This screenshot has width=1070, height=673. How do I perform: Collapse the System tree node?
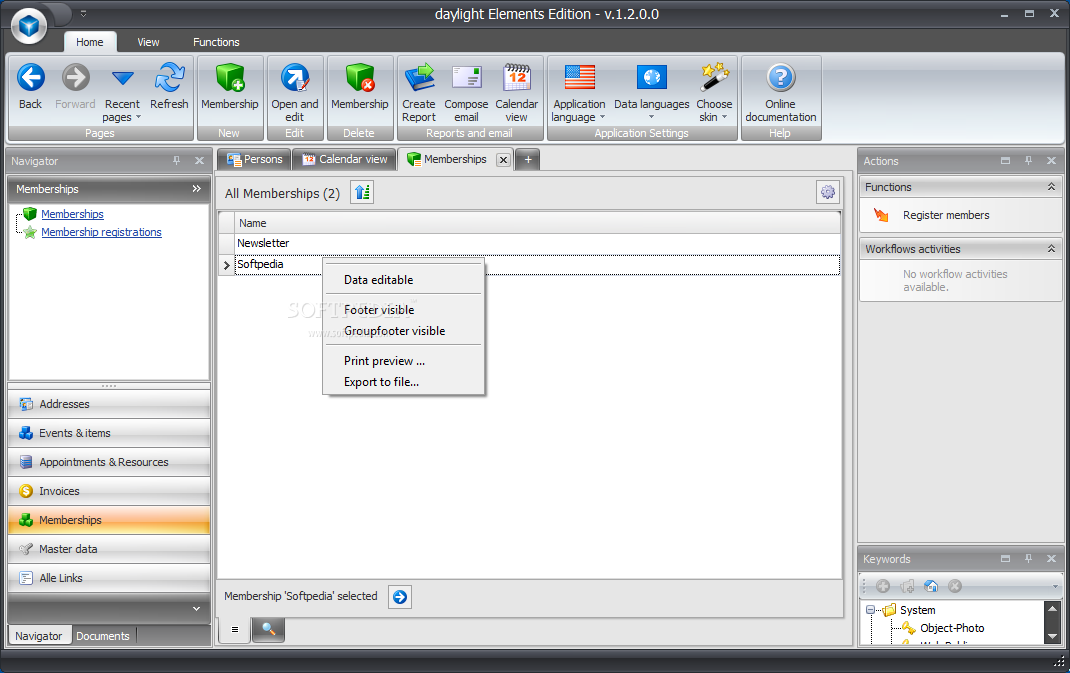(870, 610)
